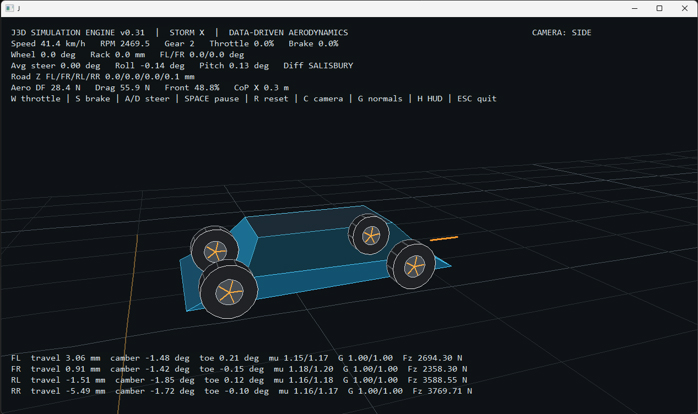Click the 'Pitch 0.13 deg' value
The width and height of the screenshot is (698, 414).
tap(234, 66)
